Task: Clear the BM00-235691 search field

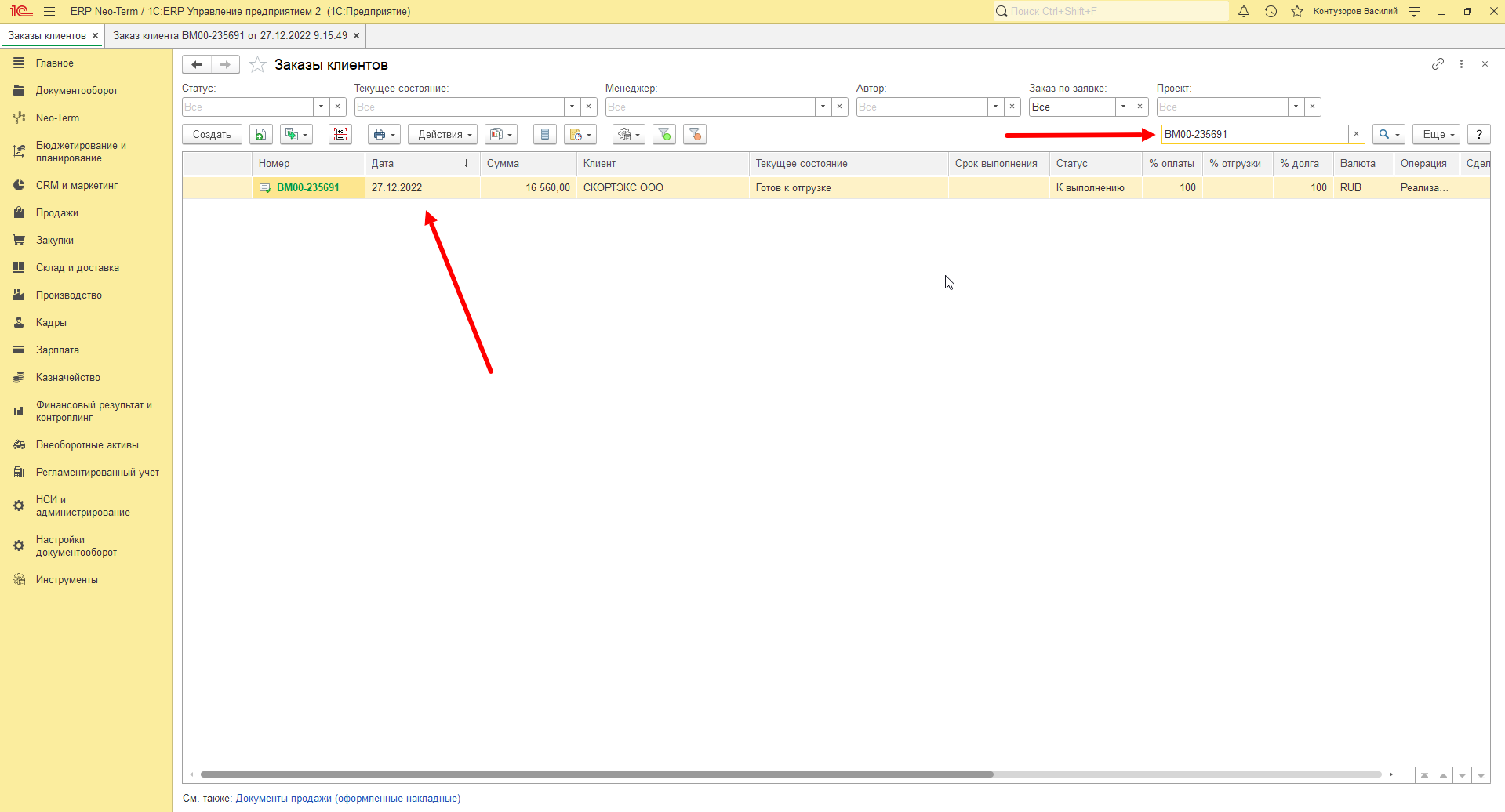Action: click(1356, 135)
